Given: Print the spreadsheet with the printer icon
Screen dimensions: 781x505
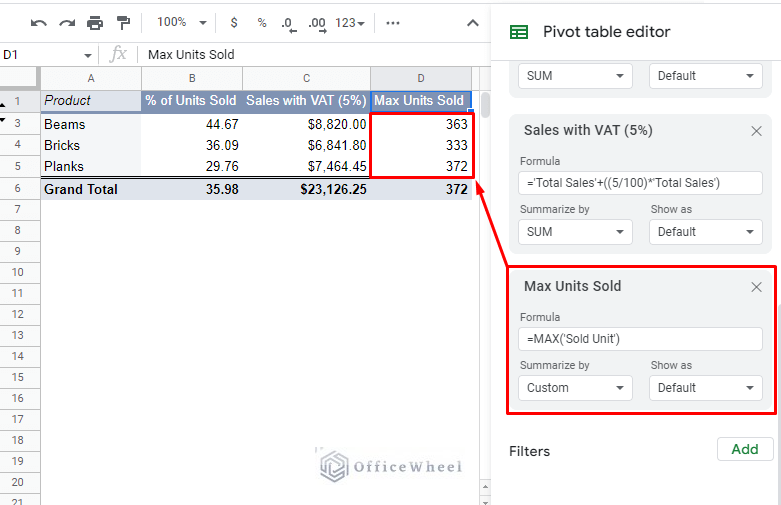Looking at the screenshot, I should [95, 22].
